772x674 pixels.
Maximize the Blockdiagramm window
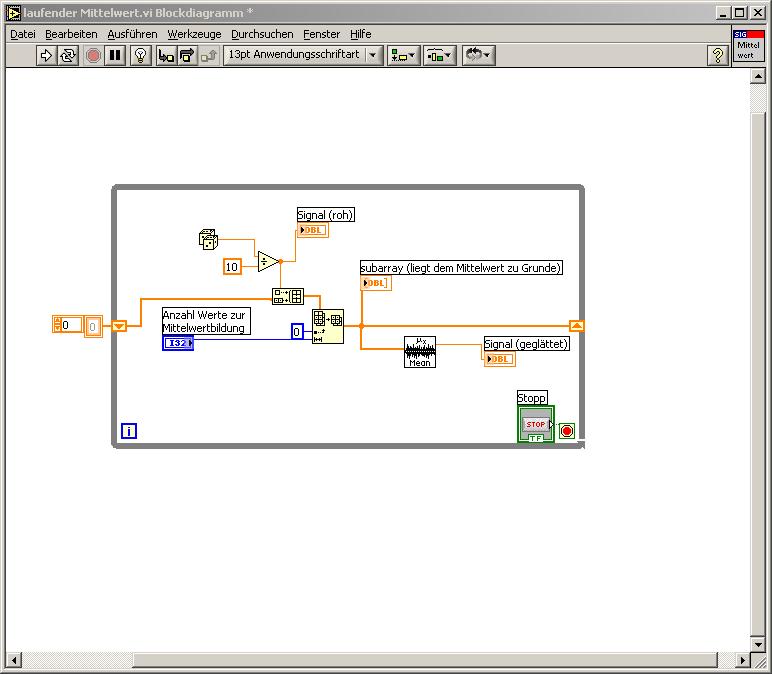740,13
